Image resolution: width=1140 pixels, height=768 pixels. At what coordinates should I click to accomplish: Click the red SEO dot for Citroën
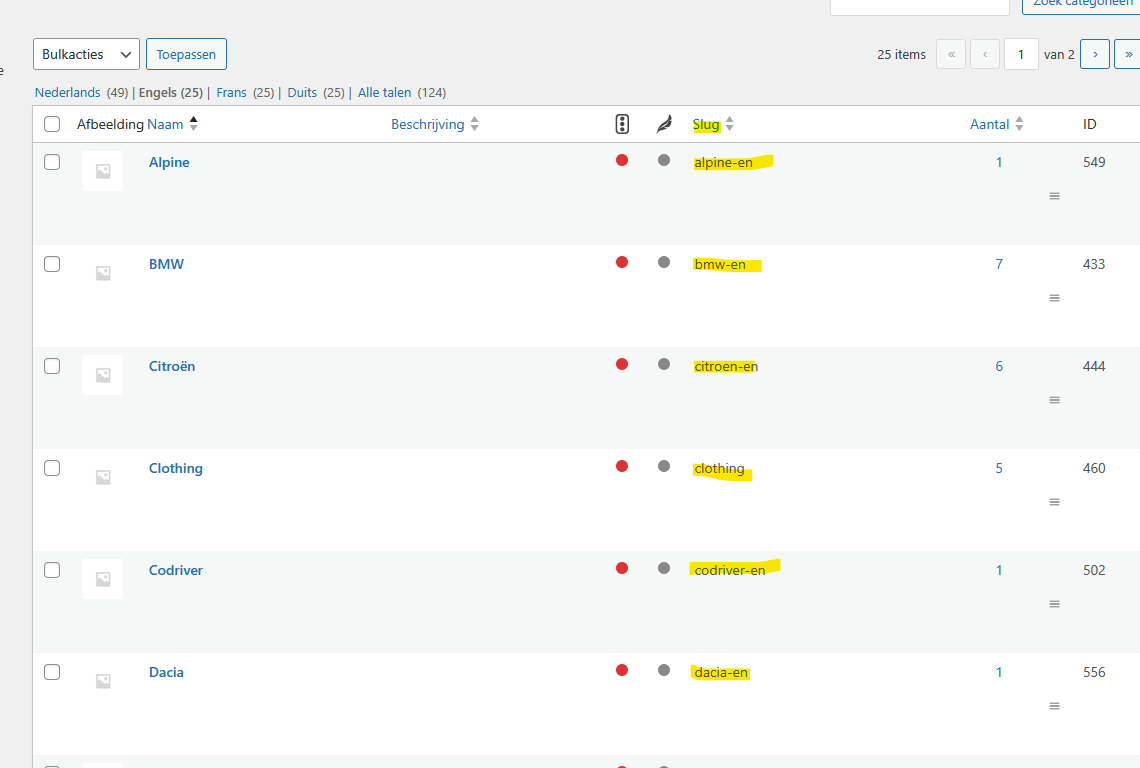tap(622, 364)
